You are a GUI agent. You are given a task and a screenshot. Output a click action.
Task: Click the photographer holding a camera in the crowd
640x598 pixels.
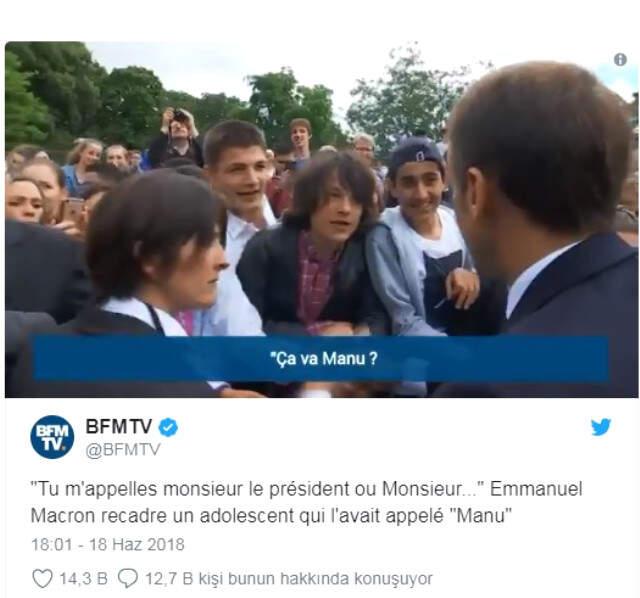[176, 135]
